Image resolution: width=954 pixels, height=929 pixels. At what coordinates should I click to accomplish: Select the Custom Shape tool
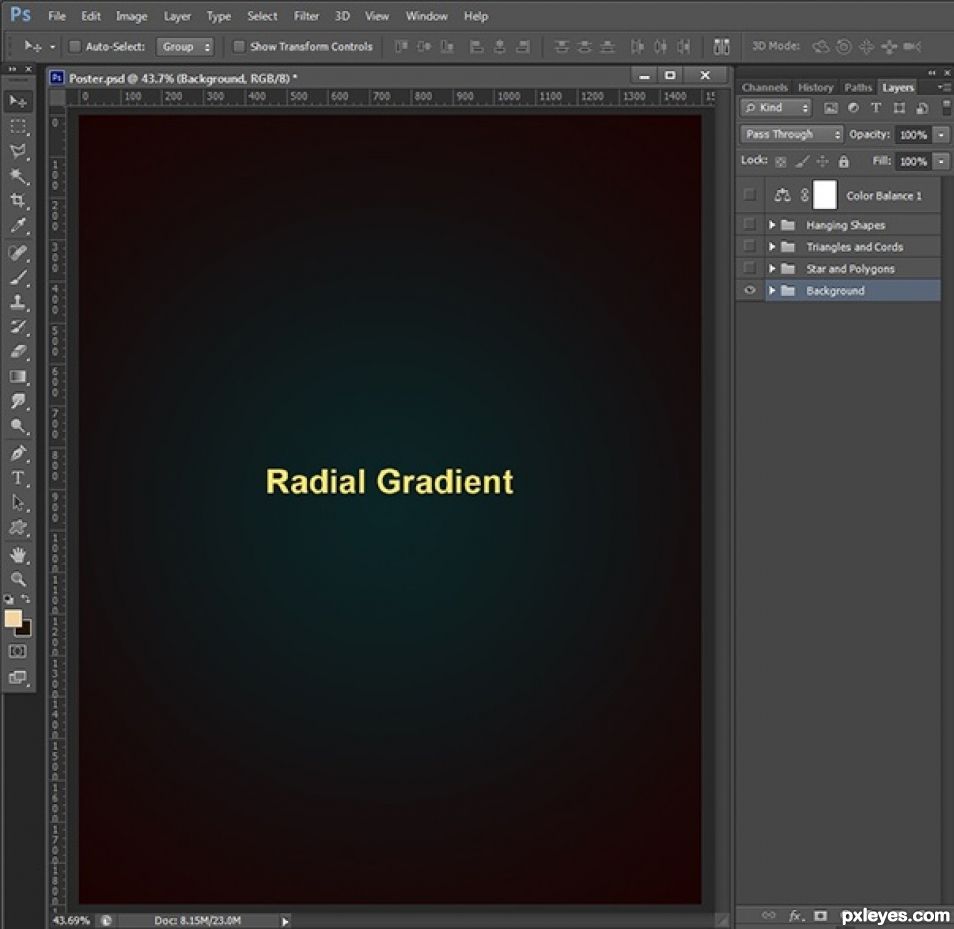tap(18, 527)
